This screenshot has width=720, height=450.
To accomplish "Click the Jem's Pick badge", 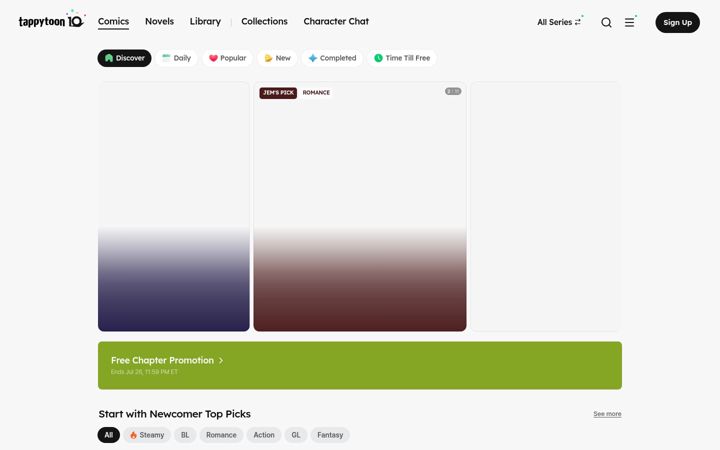I will (x=278, y=93).
